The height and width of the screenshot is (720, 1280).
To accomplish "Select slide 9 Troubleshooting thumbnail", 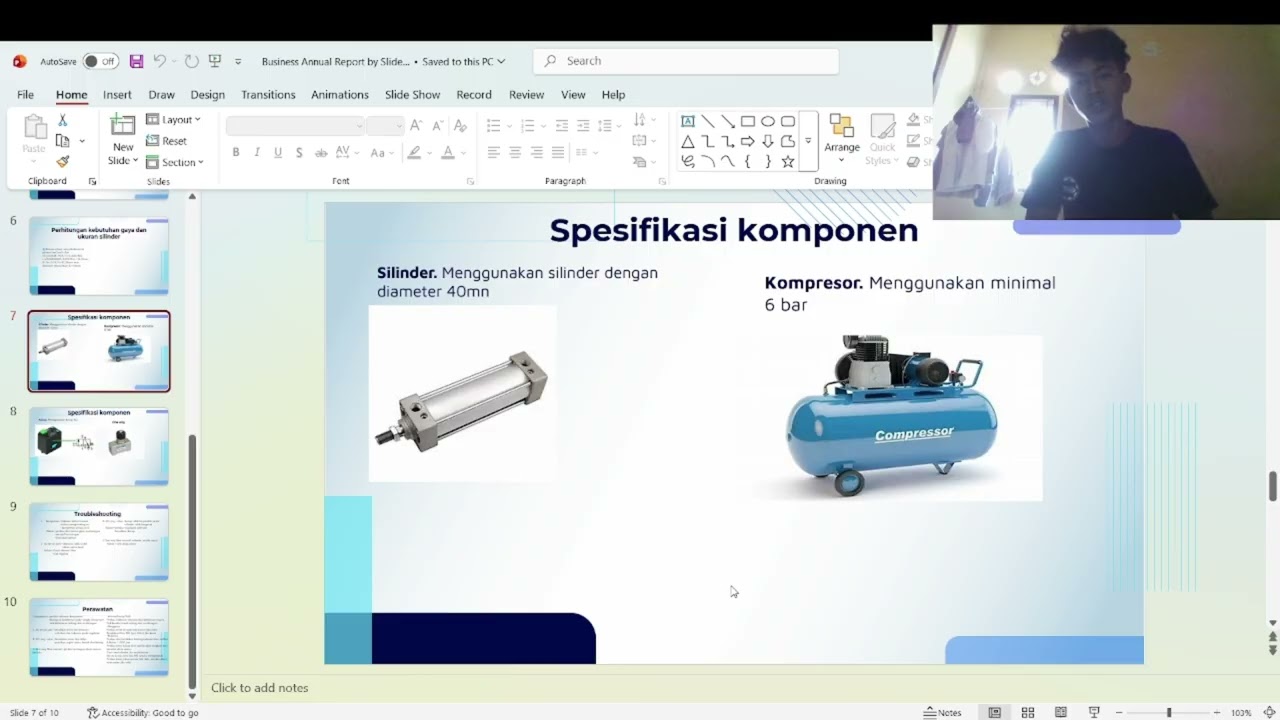I will pos(99,541).
